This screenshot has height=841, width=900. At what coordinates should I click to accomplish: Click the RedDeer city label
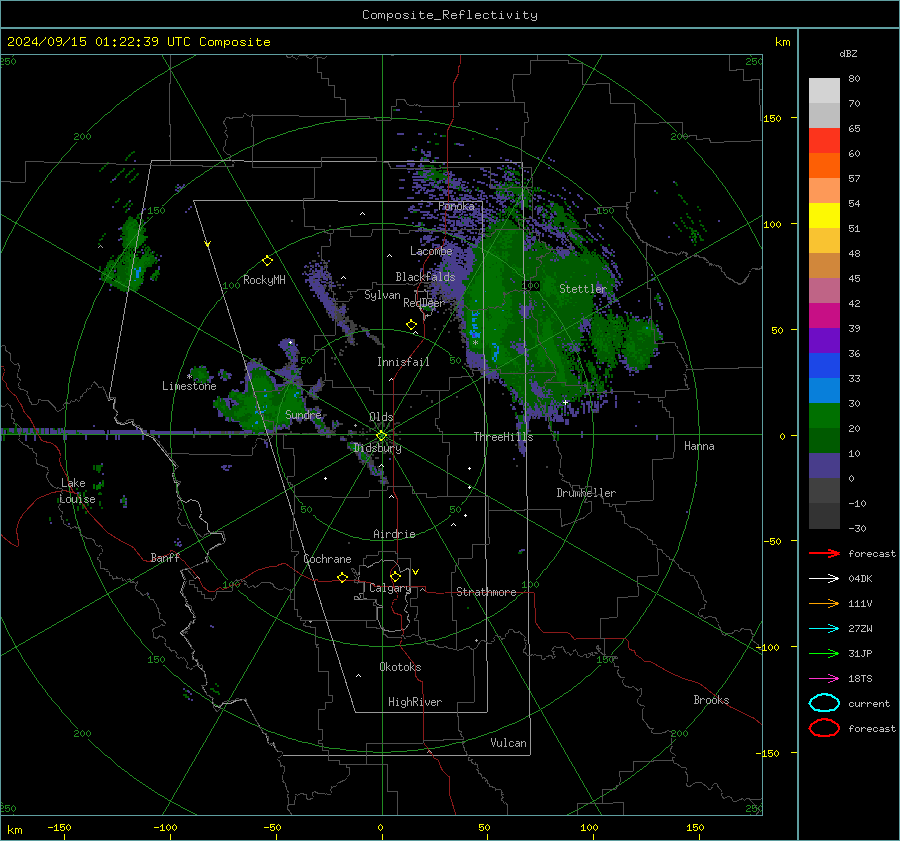click(424, 303)
